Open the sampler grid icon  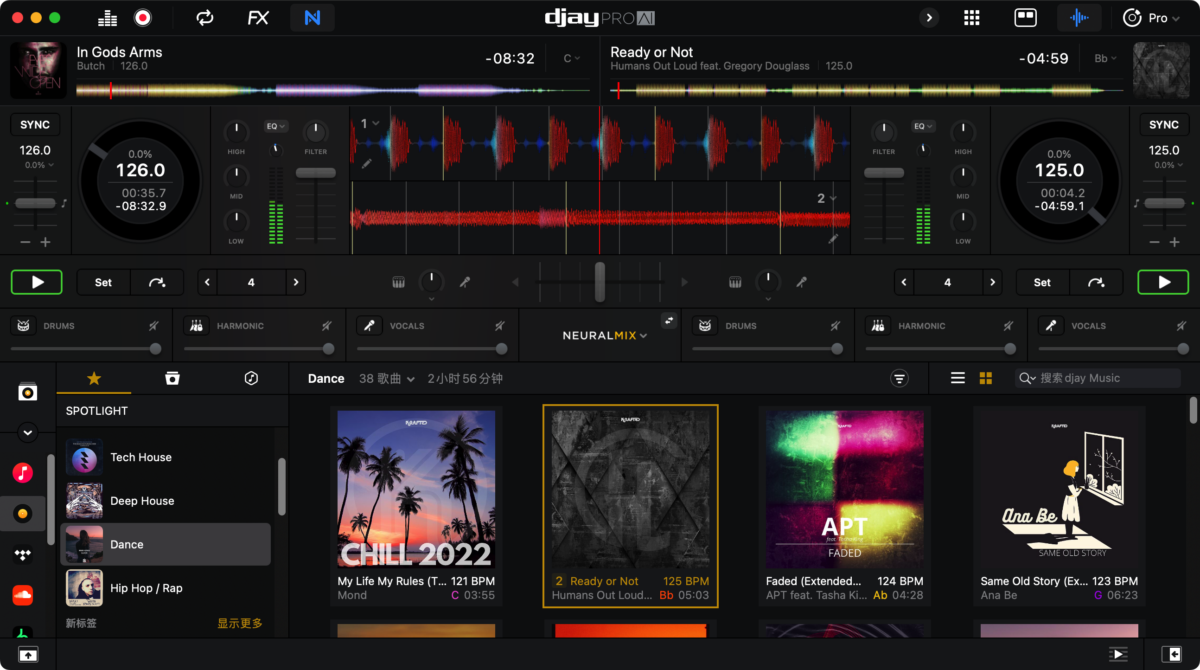(971, 18)
